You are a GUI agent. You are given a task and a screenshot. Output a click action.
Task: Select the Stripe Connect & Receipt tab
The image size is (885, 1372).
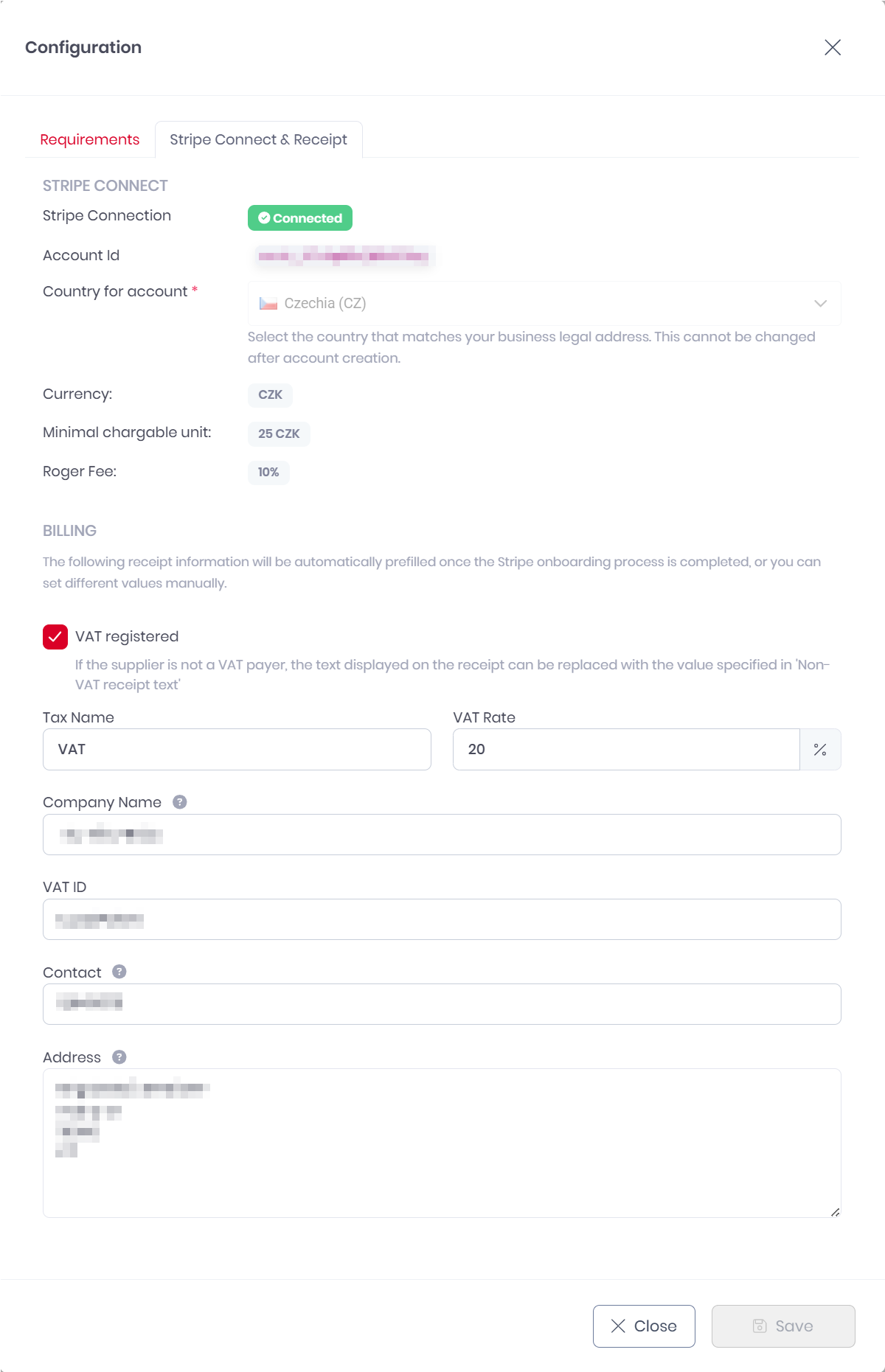pyautogui.click(x=258, y=140)
